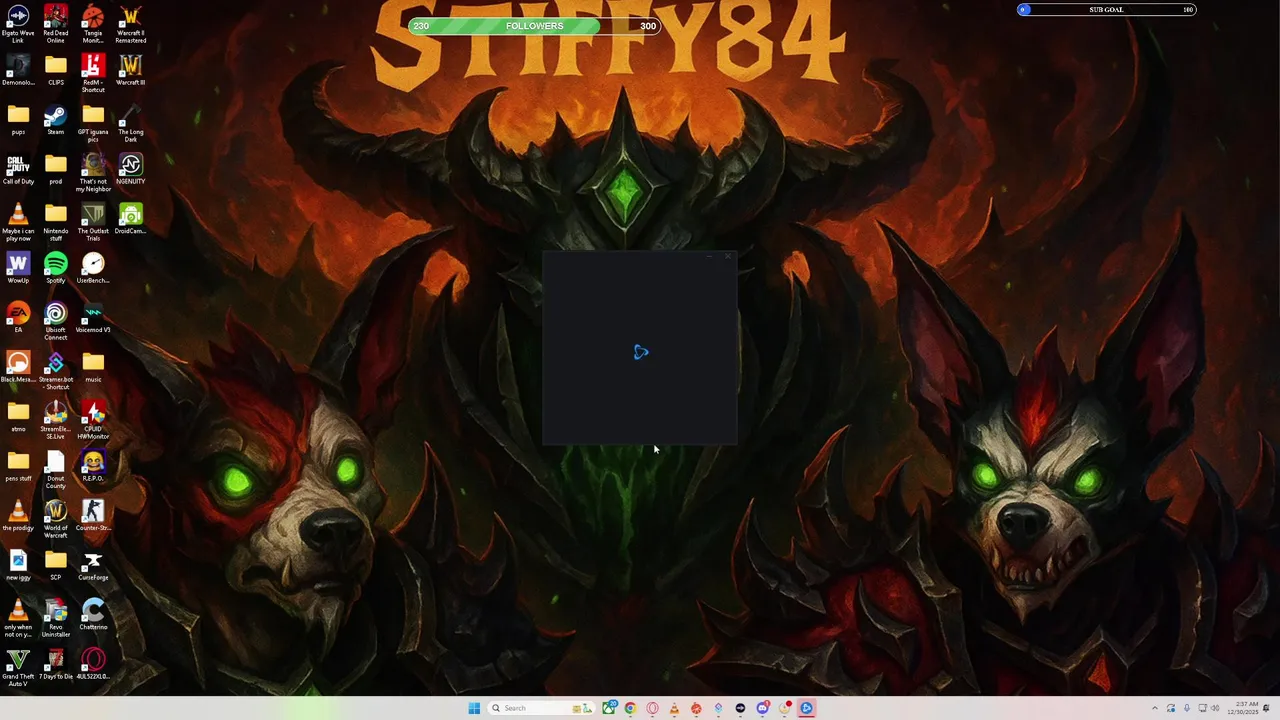Select the R.E.P.O. desktop icon

click(93, 465)
